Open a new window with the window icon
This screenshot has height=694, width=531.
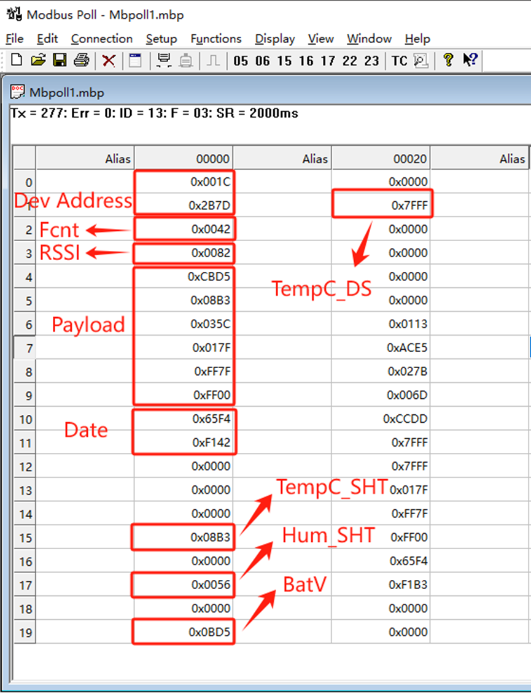[135, 60]
